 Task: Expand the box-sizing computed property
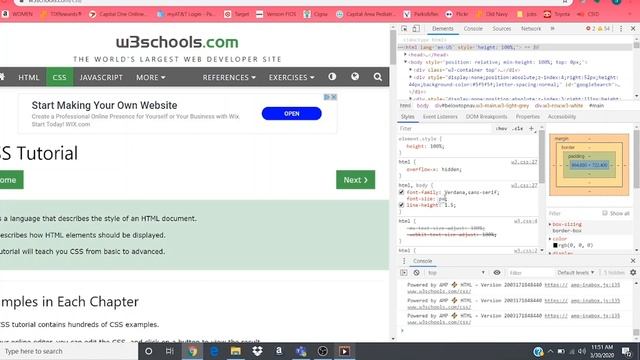click(x=550, y=224)
